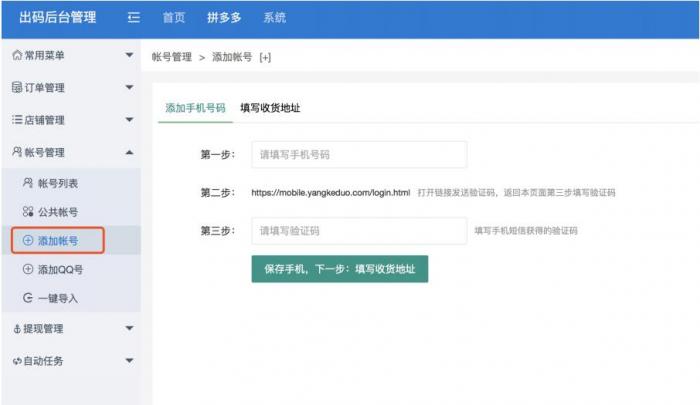The width and height of the screenshot is (700, 405).
Task: Click the 添加QQ号 plus icon
Action: click(27, 270)
